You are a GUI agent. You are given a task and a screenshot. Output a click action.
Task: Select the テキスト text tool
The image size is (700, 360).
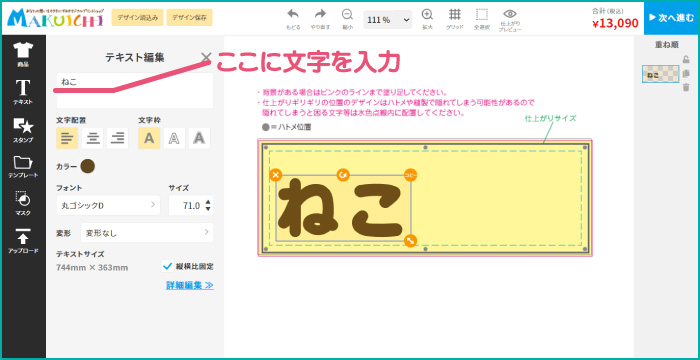pos(23,92)
